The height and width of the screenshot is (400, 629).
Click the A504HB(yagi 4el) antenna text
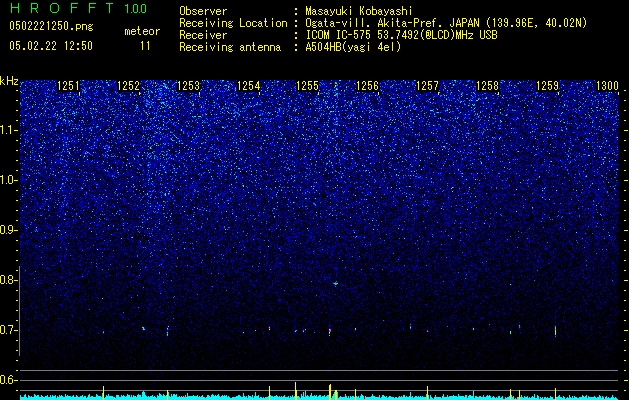(353, 47)
